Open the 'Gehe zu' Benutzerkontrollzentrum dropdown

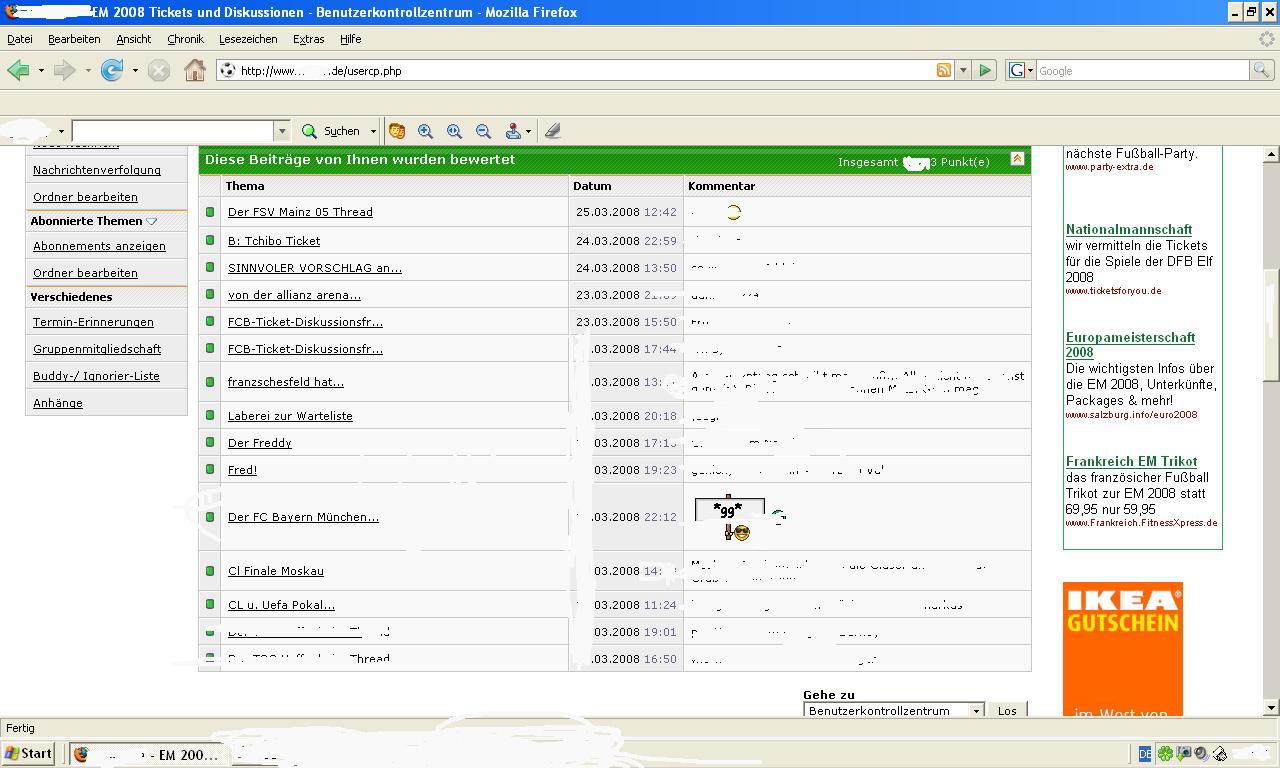click(976, 711)
